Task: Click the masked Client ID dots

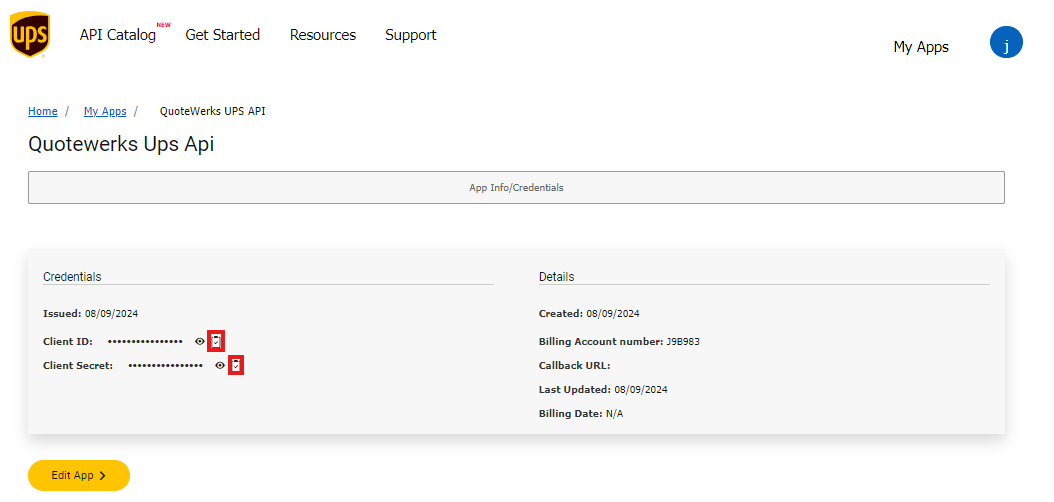Action: 145,341
